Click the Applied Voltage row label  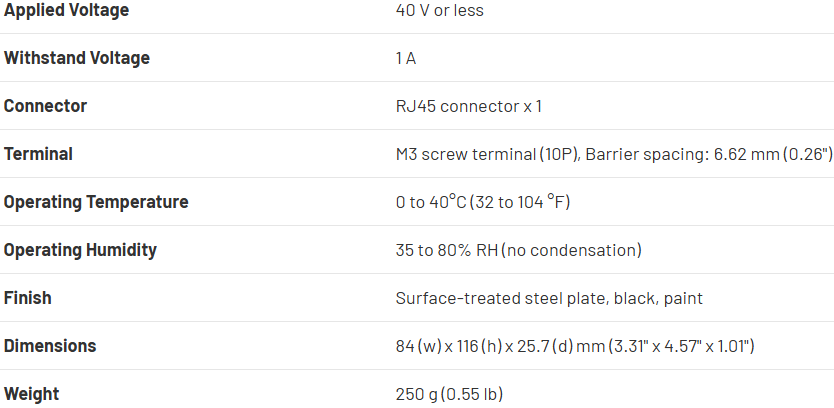coord(66,10)
